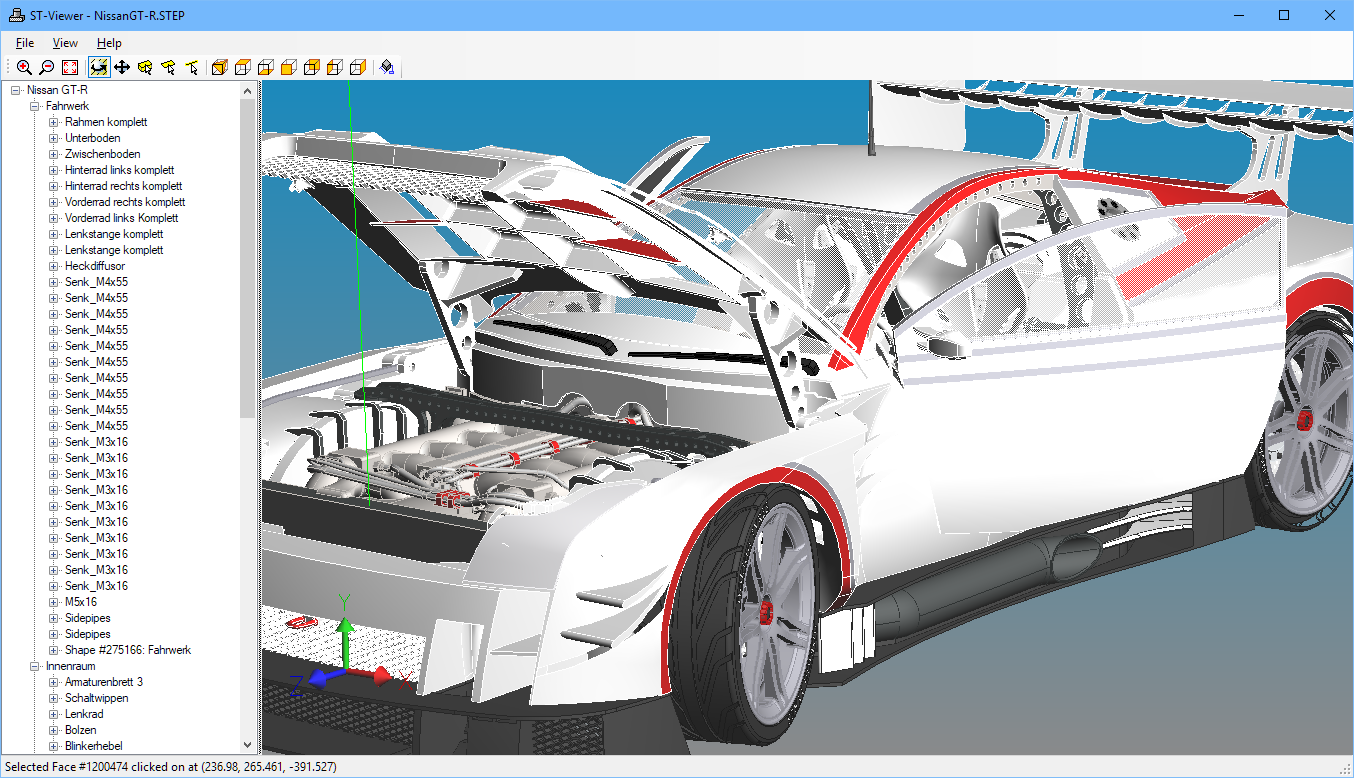Viewport: 1354px width, 778px height.
Task: Click the paint bucket shading icon
Action: pyautogui.click(x=387, y=67)
